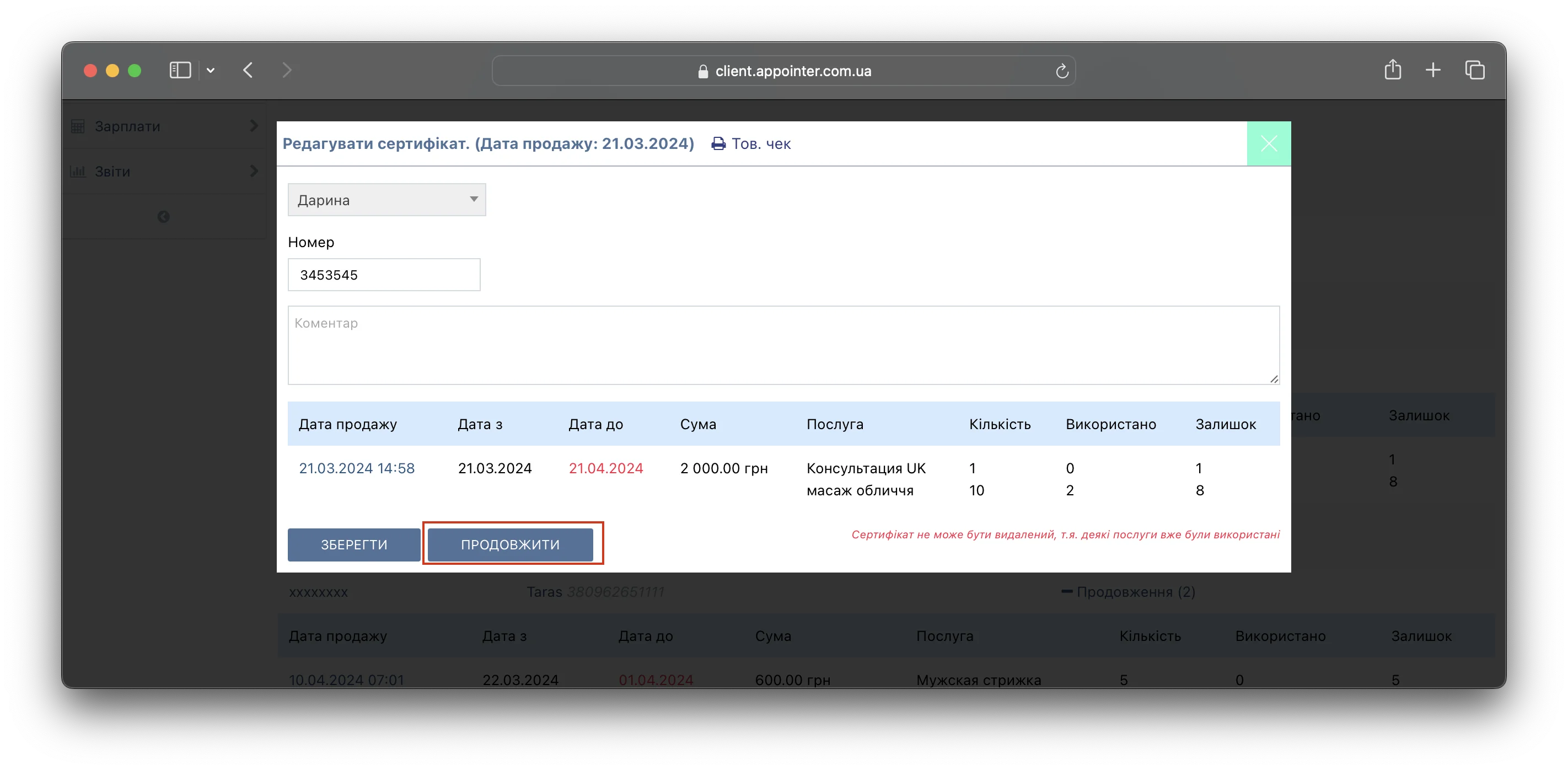This screenshot has width=1568, height=770.
Task: Click the client name Taras in background
Action: (544, 592)
